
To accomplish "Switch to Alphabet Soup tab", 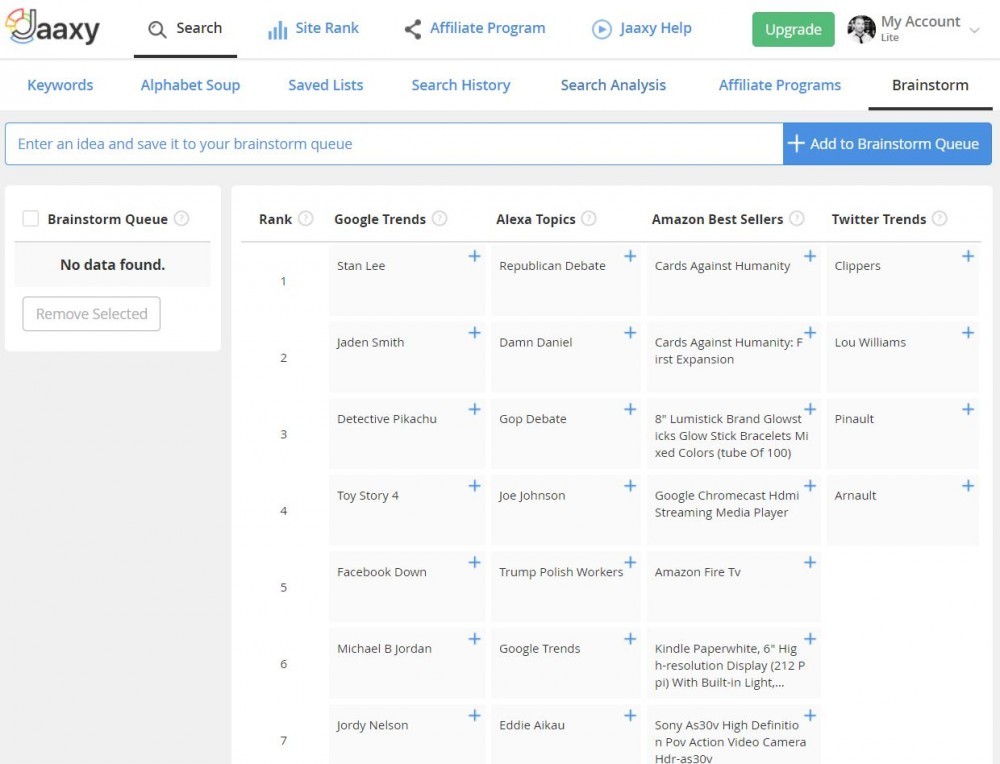I will tap(190, 85).
